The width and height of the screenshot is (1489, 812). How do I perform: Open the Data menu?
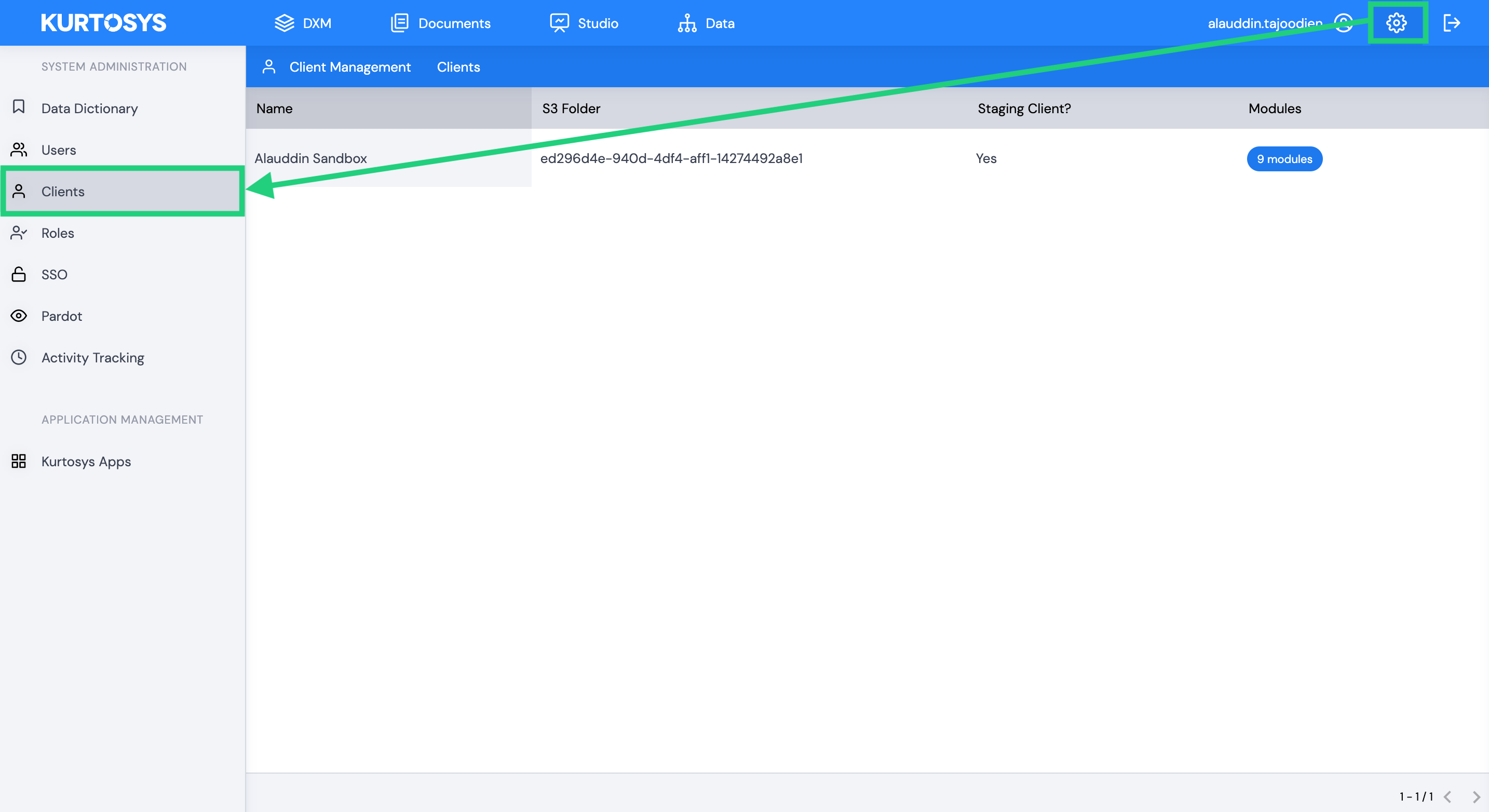[x=706, y=23]
